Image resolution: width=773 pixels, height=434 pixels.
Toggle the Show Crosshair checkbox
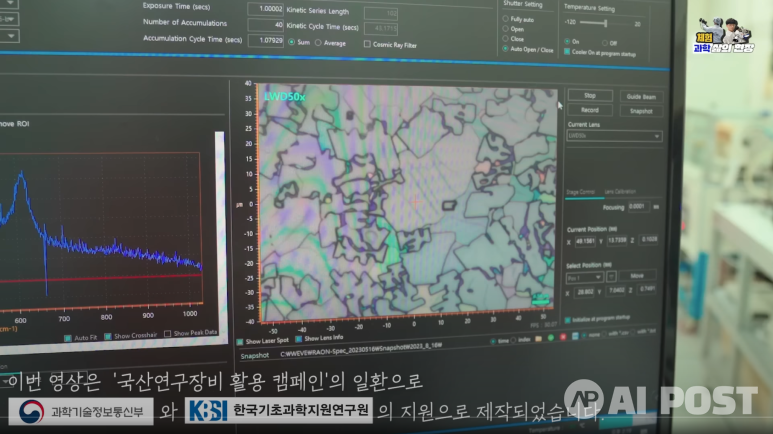coord(107,336)
